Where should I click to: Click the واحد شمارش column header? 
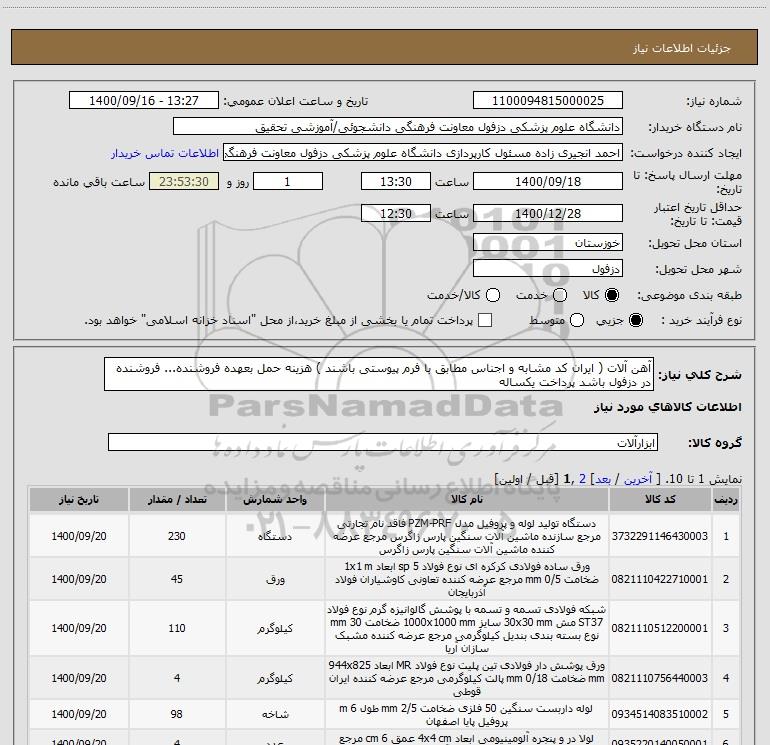(275, 499)
